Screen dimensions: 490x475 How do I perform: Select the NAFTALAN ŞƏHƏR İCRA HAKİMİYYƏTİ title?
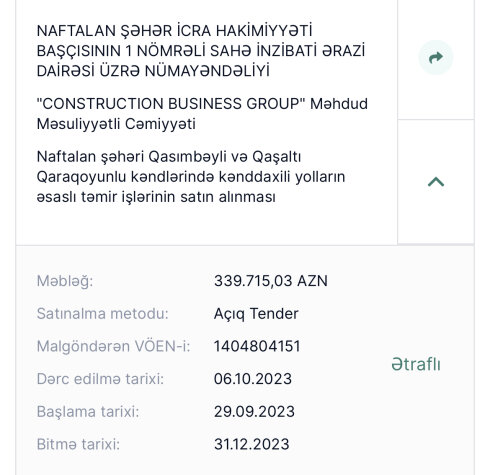[201, 51]
